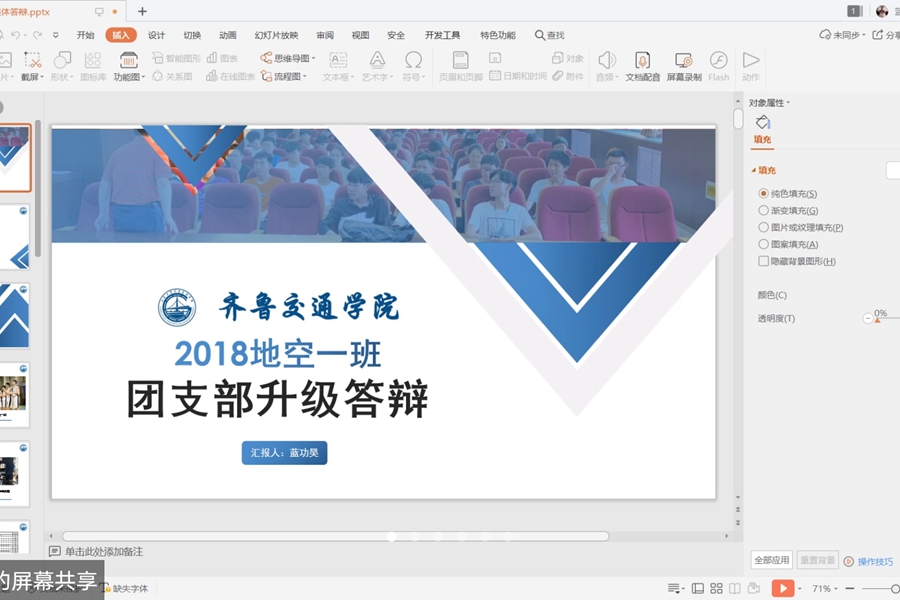Check 隐藏背景图形 hide background graphics

(763, 261)
